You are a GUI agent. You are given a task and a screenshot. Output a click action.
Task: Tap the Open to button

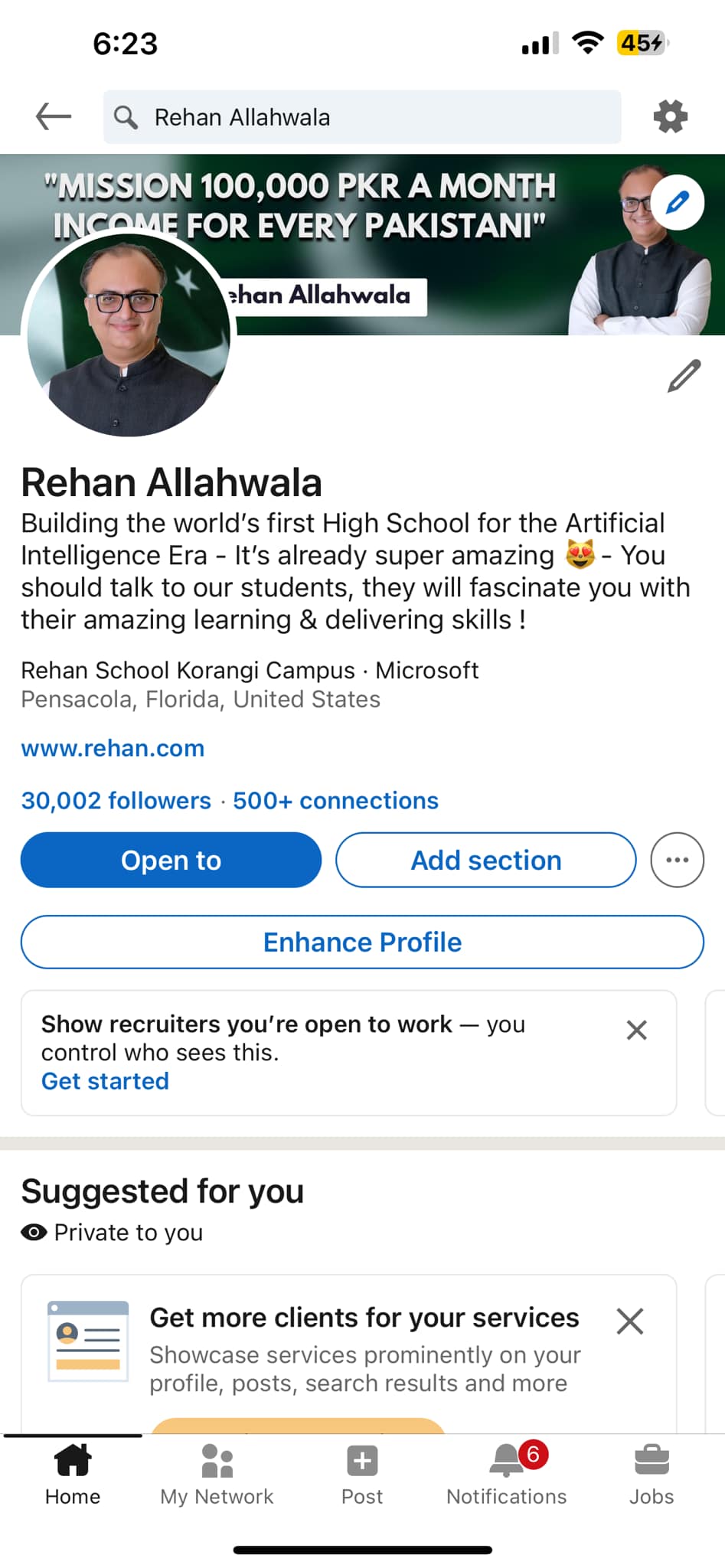pyautogui.click(x=171, y=860)
